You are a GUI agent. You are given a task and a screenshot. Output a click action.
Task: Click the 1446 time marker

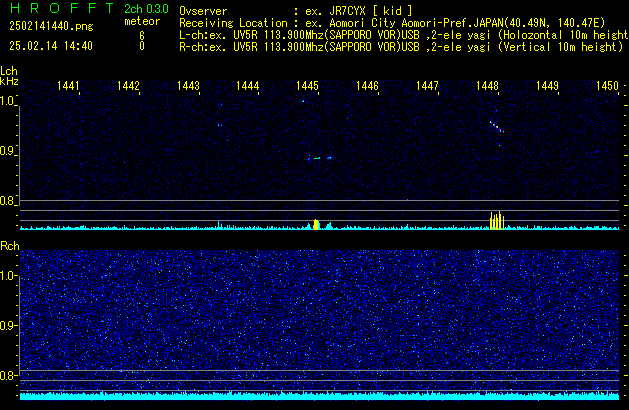point(367,86)
